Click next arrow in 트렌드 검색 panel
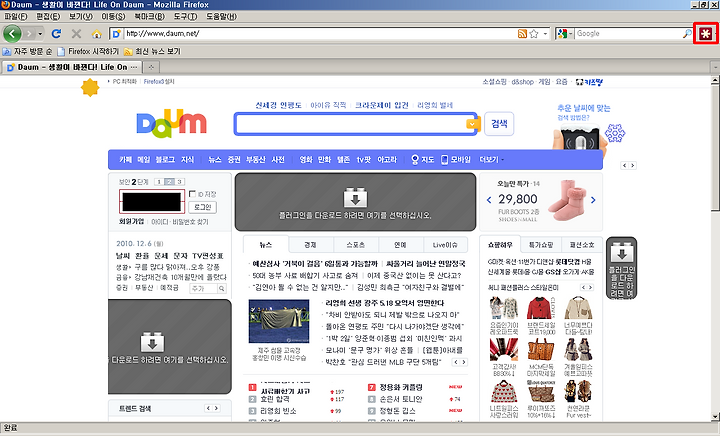The width and height of the screenshot is (720, 436). 216,408
